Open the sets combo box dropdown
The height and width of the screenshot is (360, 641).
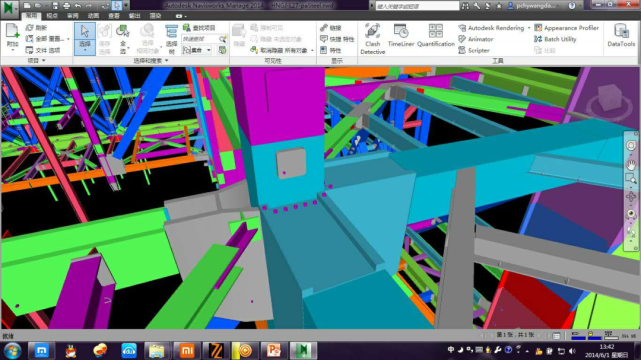pos(197,50)
